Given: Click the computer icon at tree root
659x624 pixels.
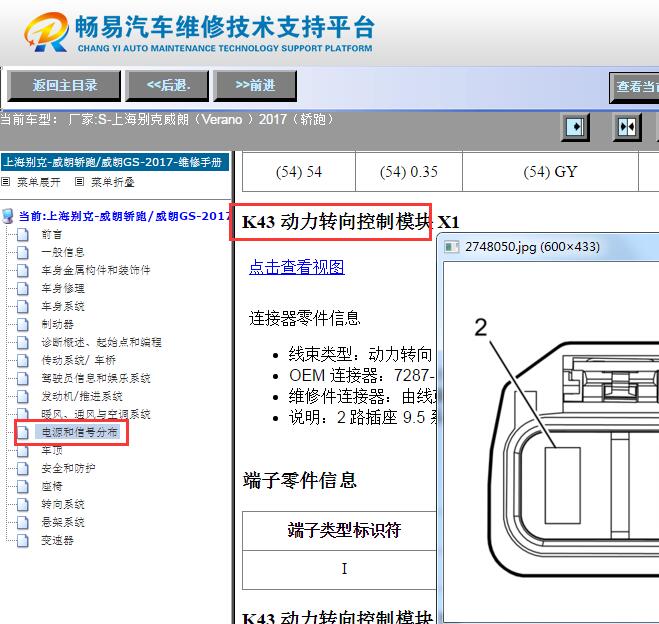Looking at the screenshot, I should point(8,216).
